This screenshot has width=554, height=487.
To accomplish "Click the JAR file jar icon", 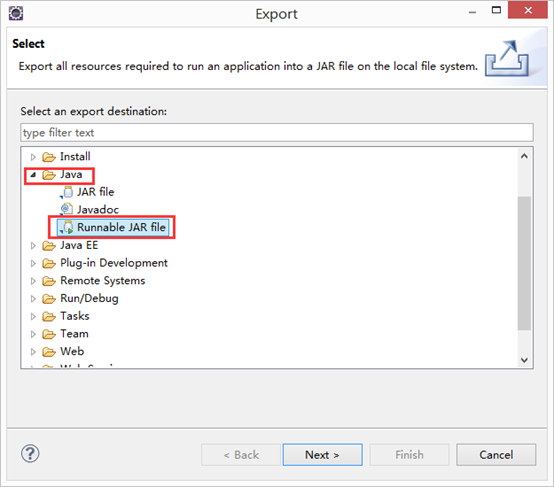I will (x=67, y=192).
